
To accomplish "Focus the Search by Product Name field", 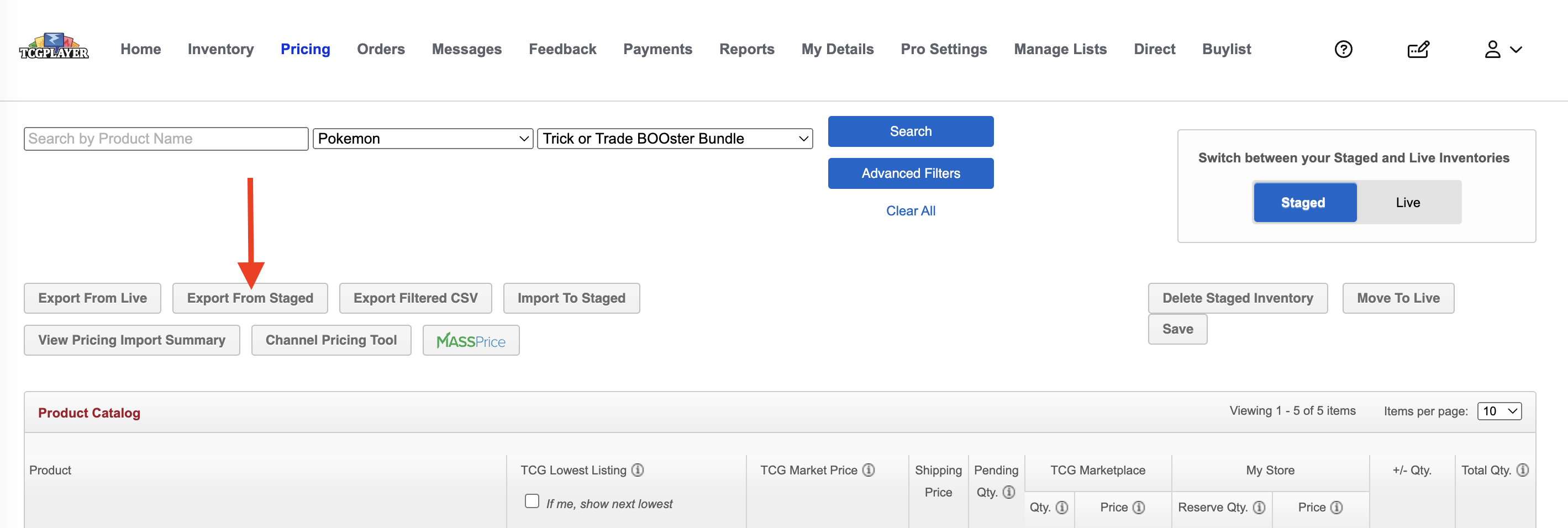I will pos(166,139).
